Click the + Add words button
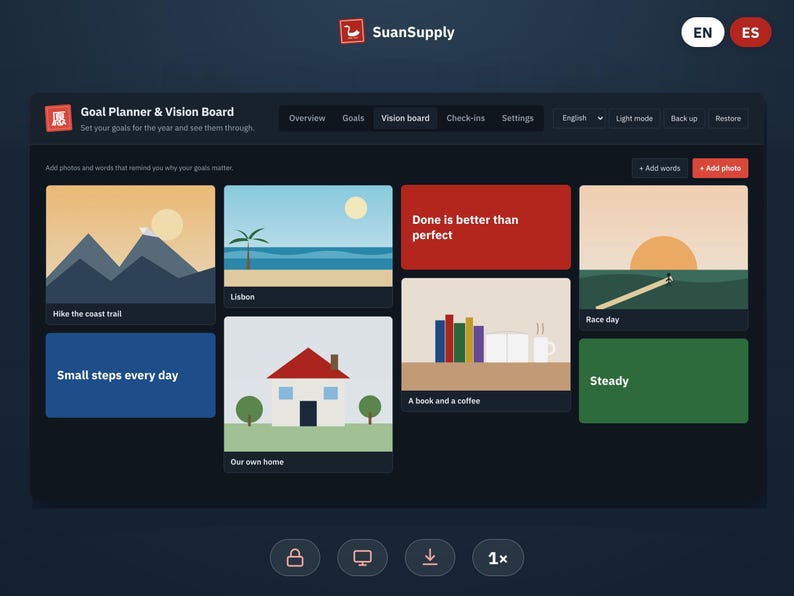 659,168
